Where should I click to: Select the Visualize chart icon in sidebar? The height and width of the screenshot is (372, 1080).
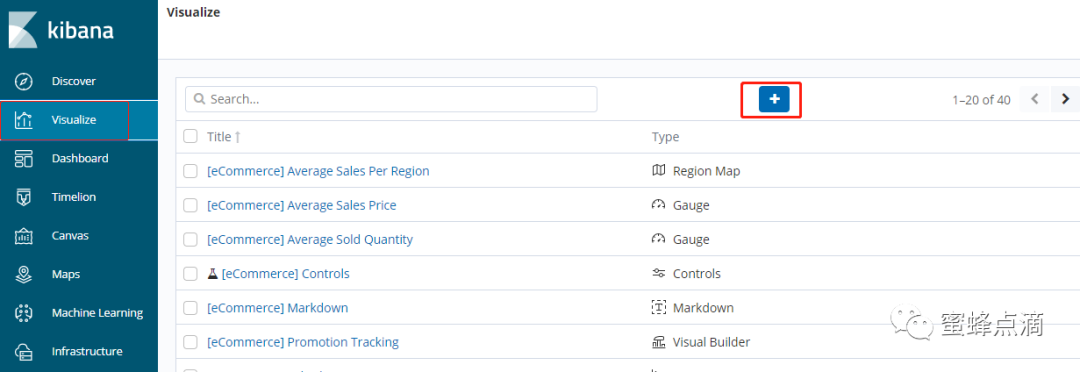coord(23,120)
